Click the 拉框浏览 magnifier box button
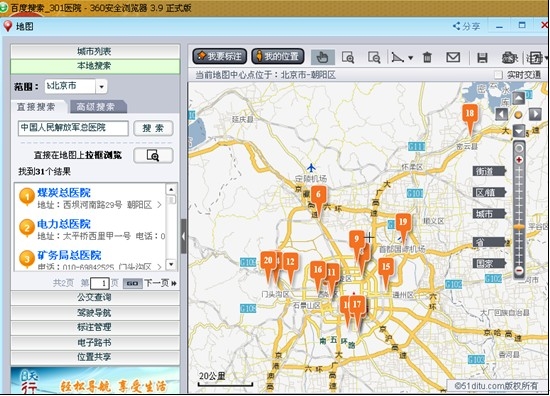 [x=153, y=155]
